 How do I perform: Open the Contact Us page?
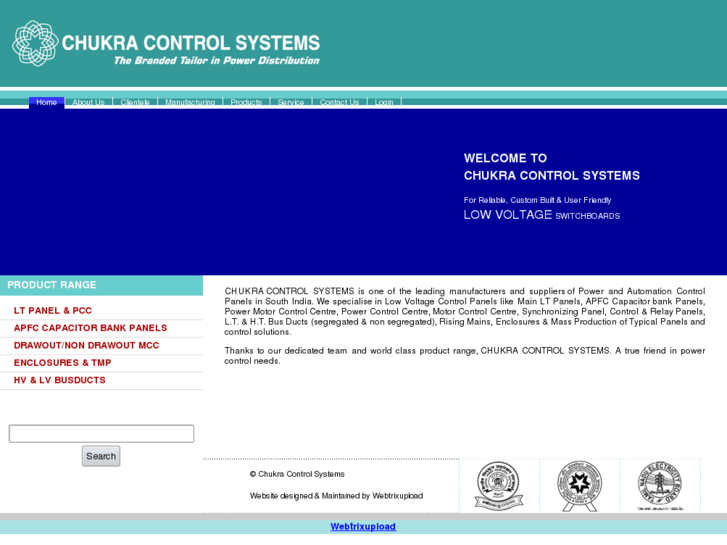[339, 102]
